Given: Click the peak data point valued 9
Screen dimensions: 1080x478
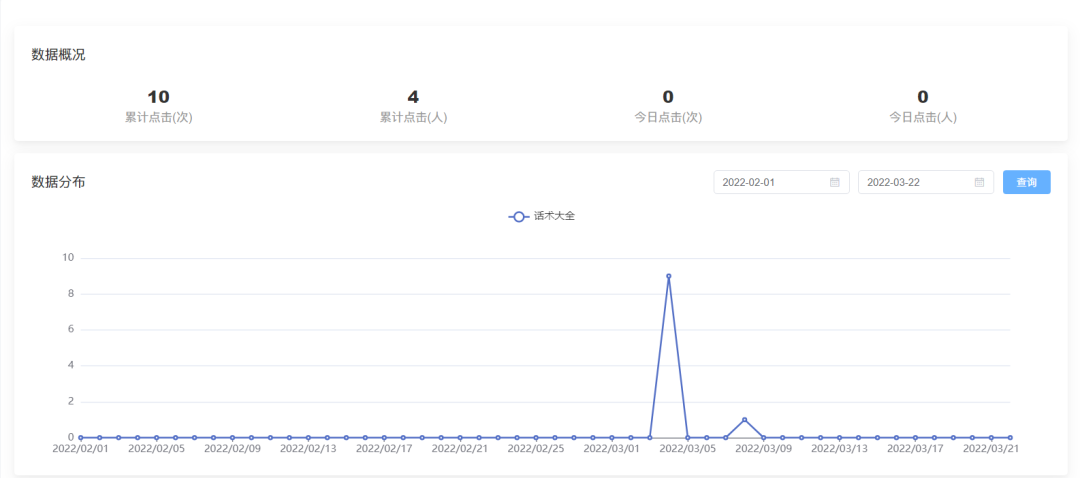Looking at the screenshot, I should pos(668,276).
